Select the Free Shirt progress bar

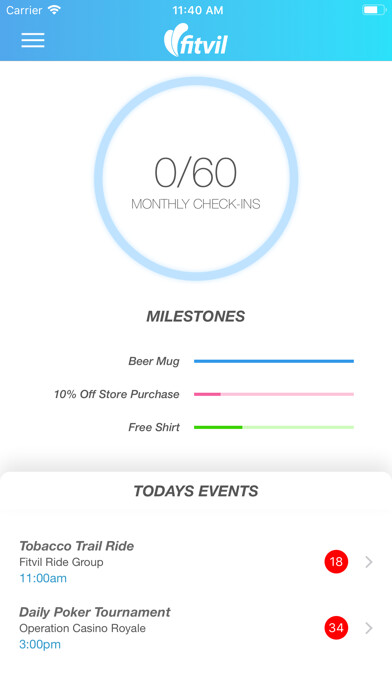(274, 427)
